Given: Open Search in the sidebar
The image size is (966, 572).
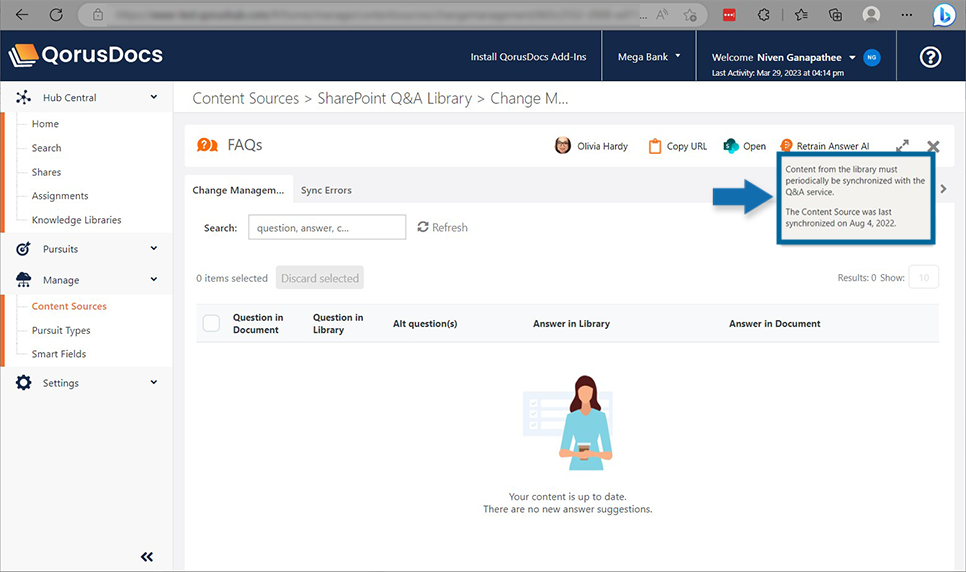Looking at the screenshot, I should click(x=47, y=147).
